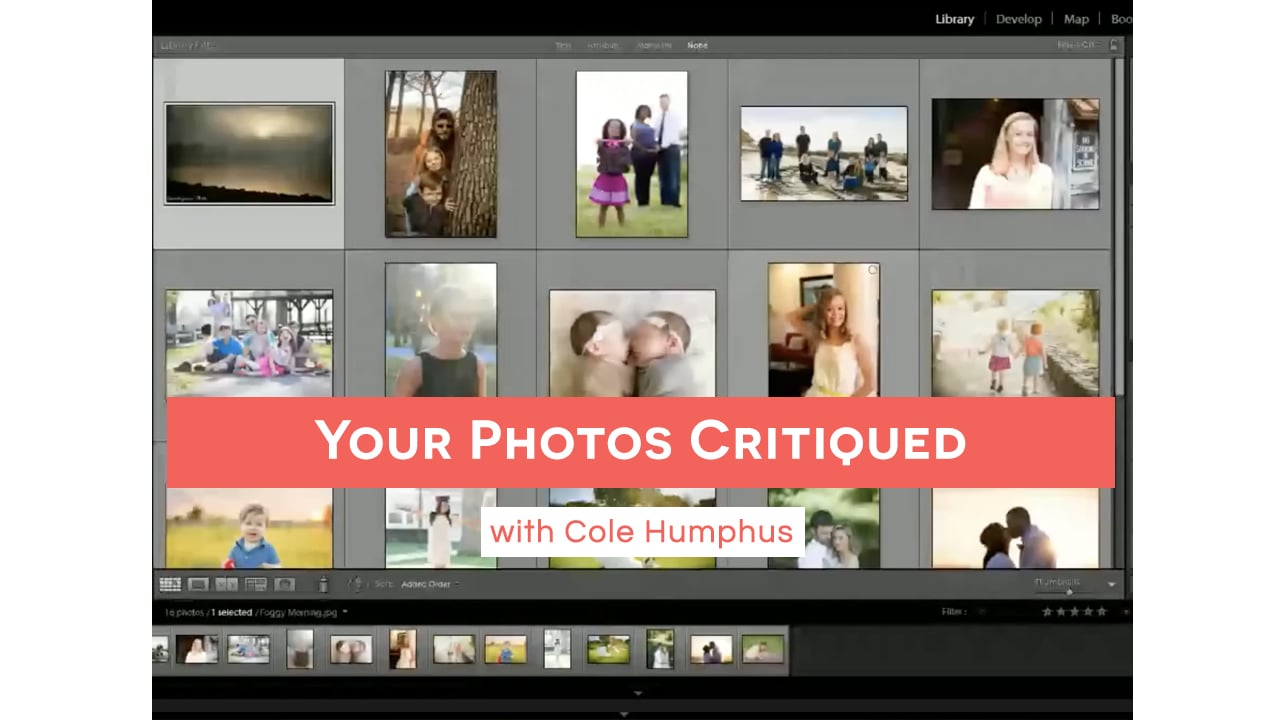Screen dimensions: 1280x720
Task: Select the Painter spray can tool
Action: point(323,584)
